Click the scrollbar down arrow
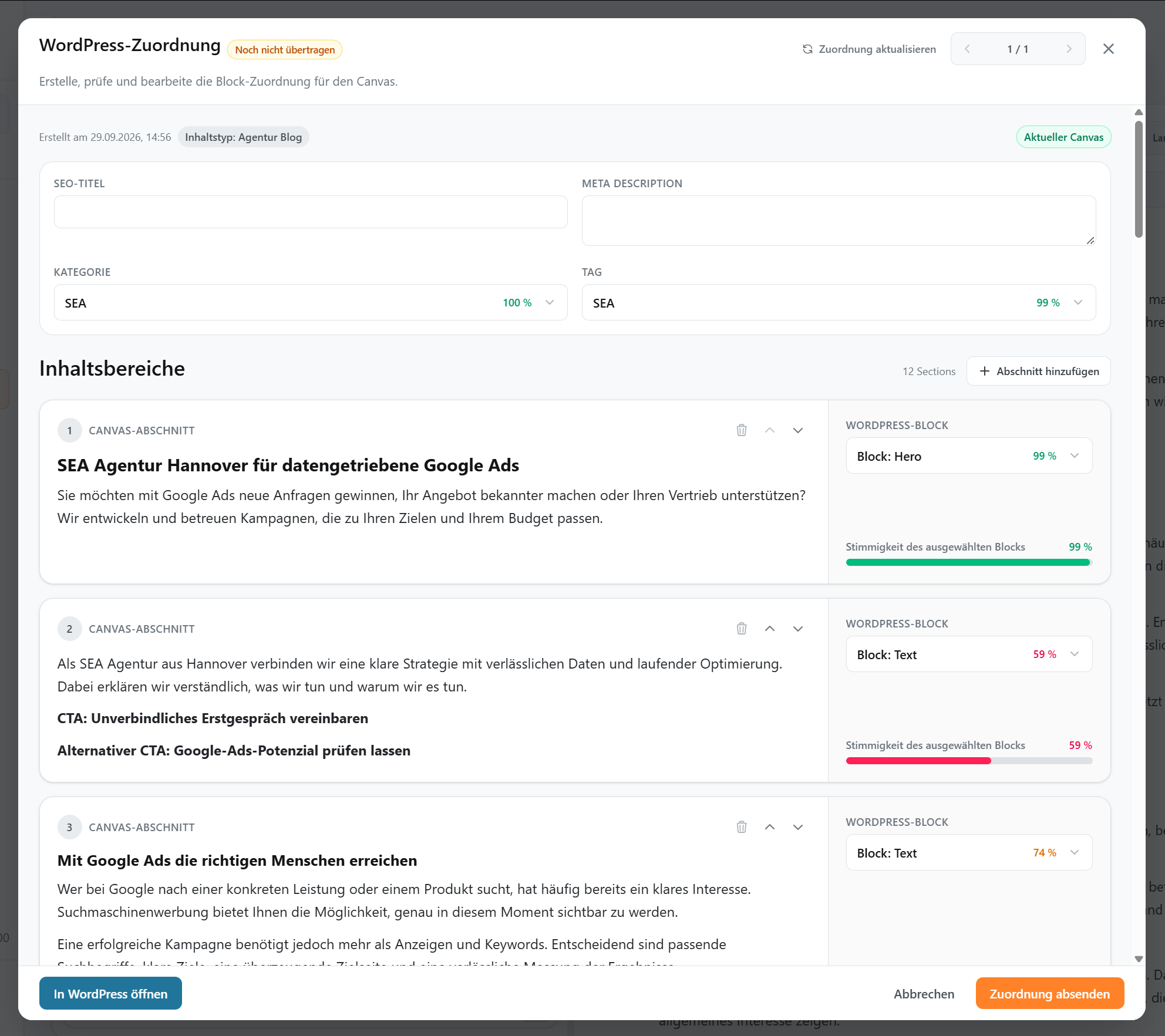Viewport: 1165px width, 1036px height. click(x=1139, y=959)
